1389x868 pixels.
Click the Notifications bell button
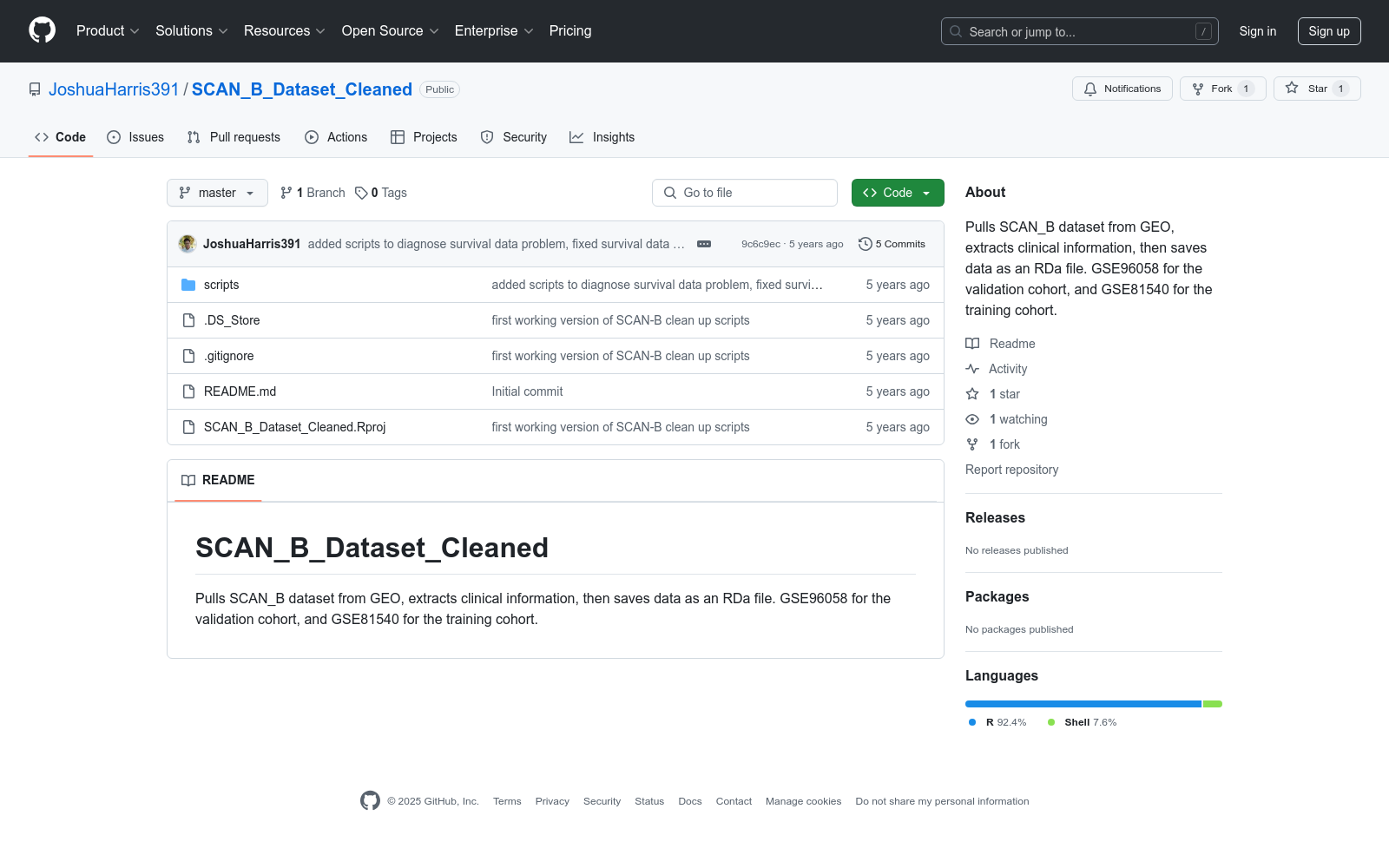(x=1122, y=89)
